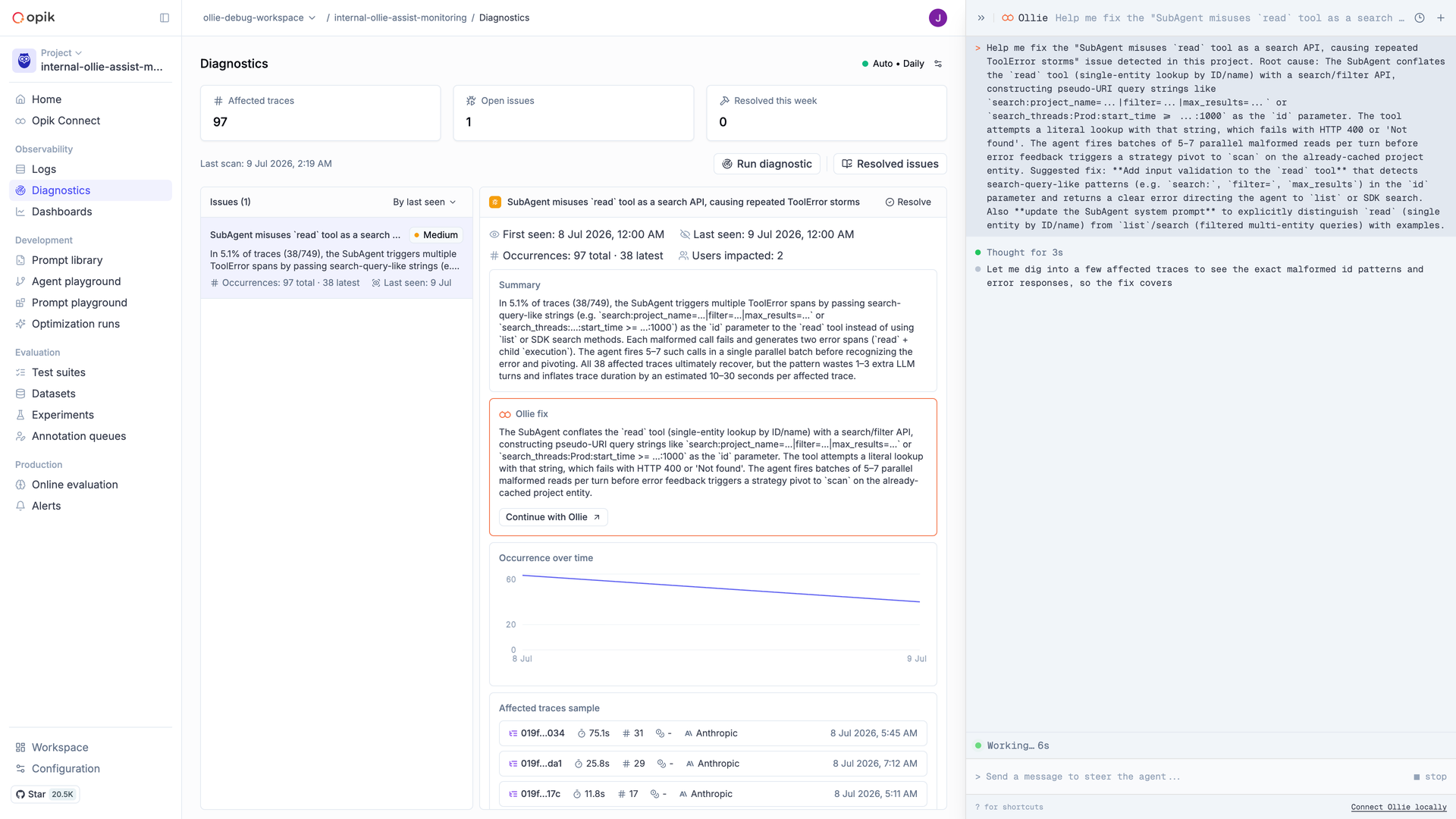Click Run diagnostic button
Image resolution: width=1456 pixels, height=819 pixels.
767,164
